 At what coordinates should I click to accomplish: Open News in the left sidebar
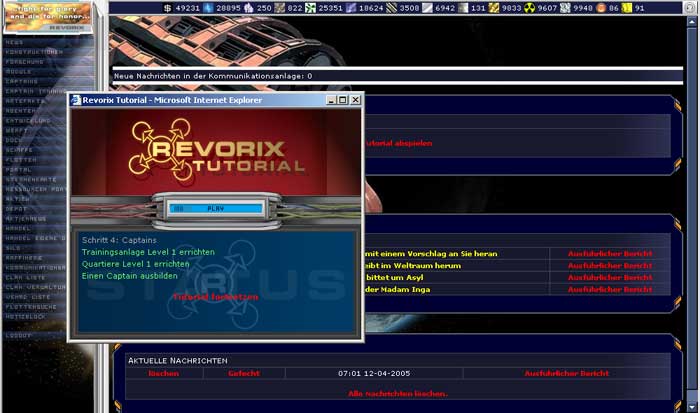pyautogui.click(x=15, y=43)
